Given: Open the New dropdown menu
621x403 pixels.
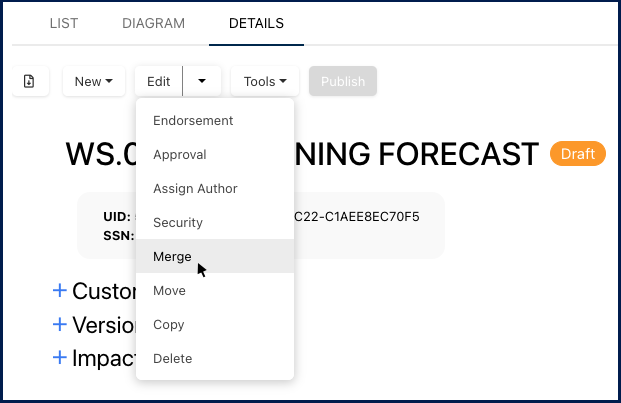Looking at the screenshot, I should [x=94, y=81].
